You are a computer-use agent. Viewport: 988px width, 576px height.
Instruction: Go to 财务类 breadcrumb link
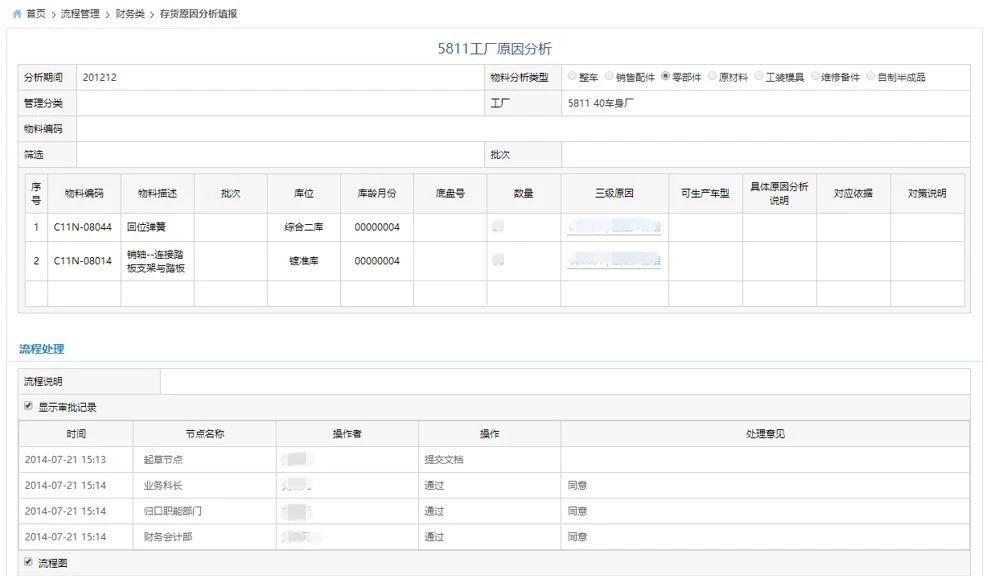(131, 14)
